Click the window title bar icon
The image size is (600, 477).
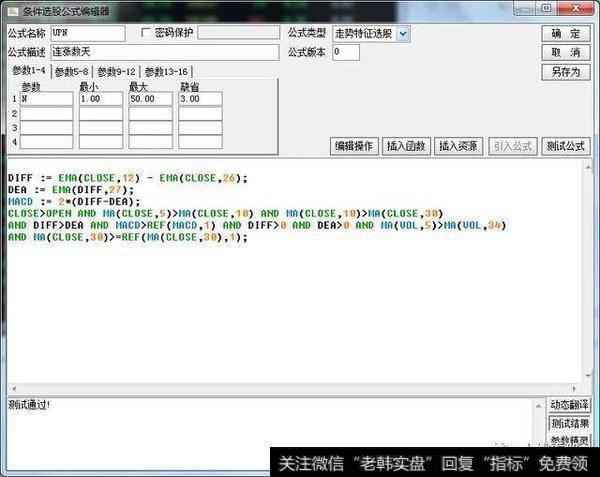[13, 11]
